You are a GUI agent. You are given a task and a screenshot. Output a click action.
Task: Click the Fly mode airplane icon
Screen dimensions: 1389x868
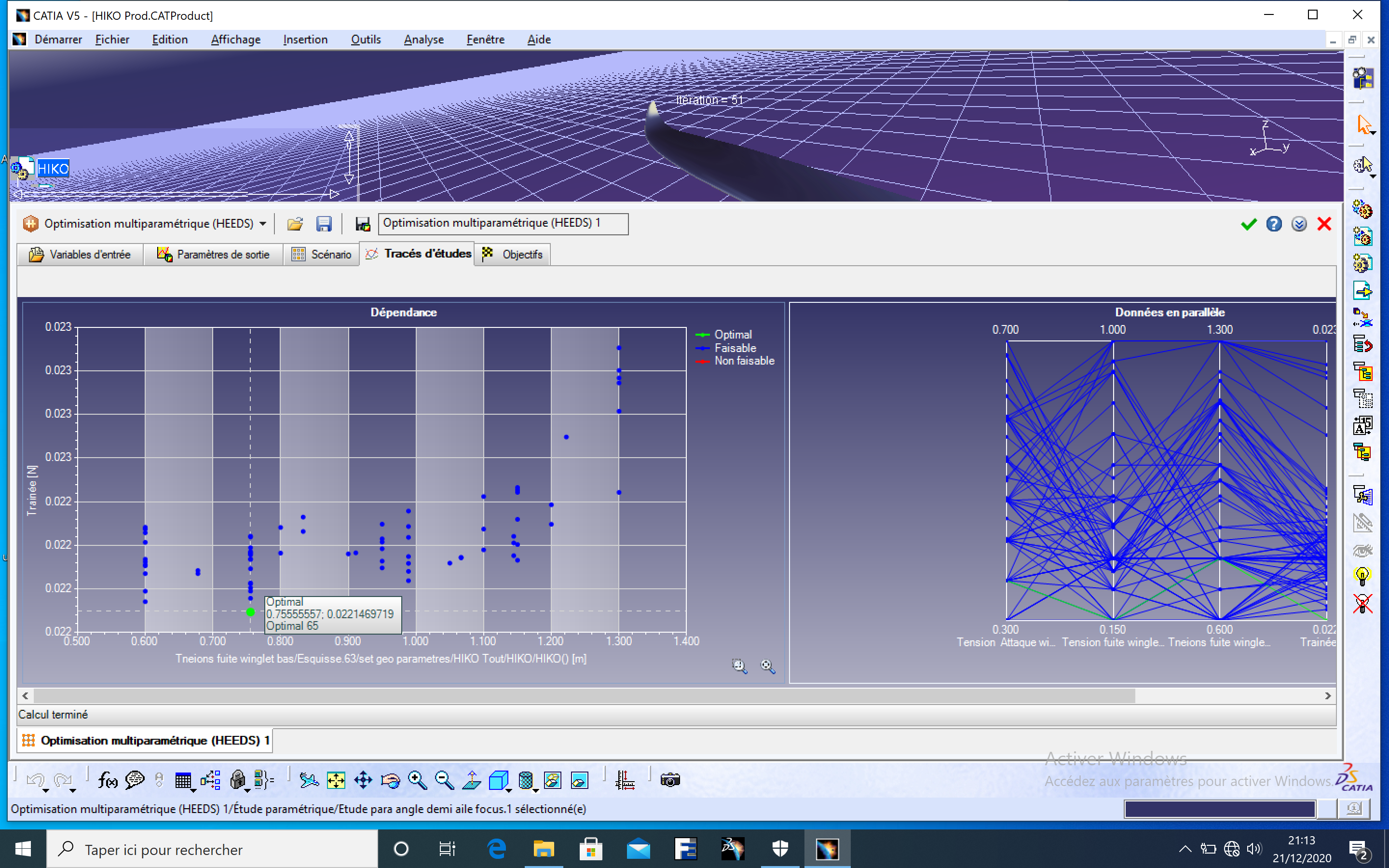pos(309,780)
